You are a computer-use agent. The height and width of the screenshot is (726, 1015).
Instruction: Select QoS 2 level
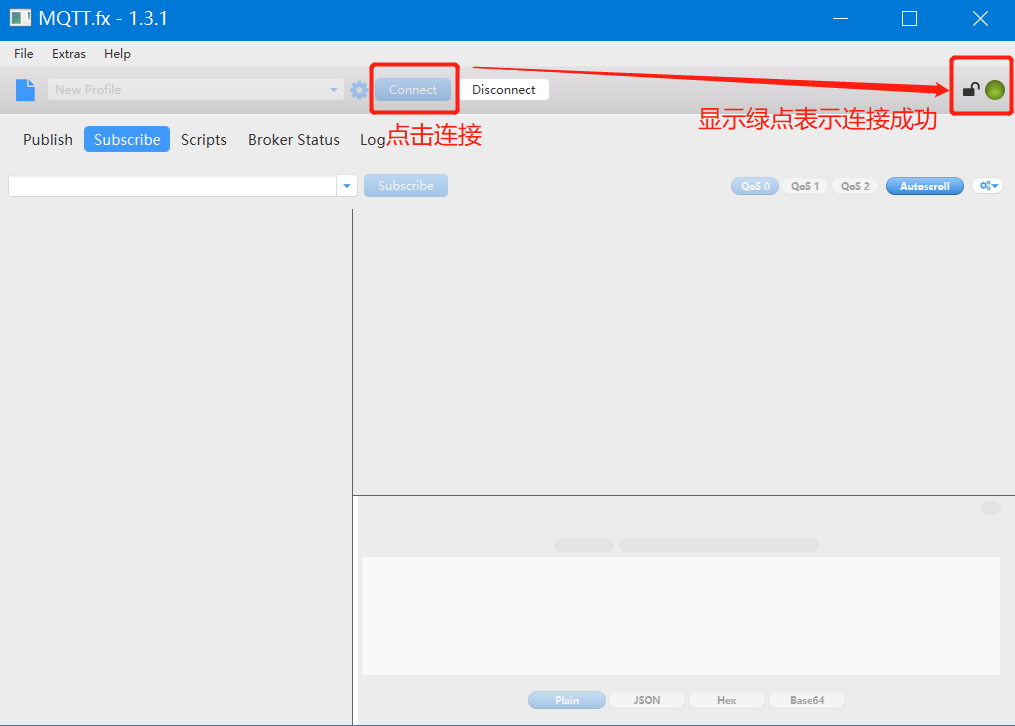(x=855, y=186)
